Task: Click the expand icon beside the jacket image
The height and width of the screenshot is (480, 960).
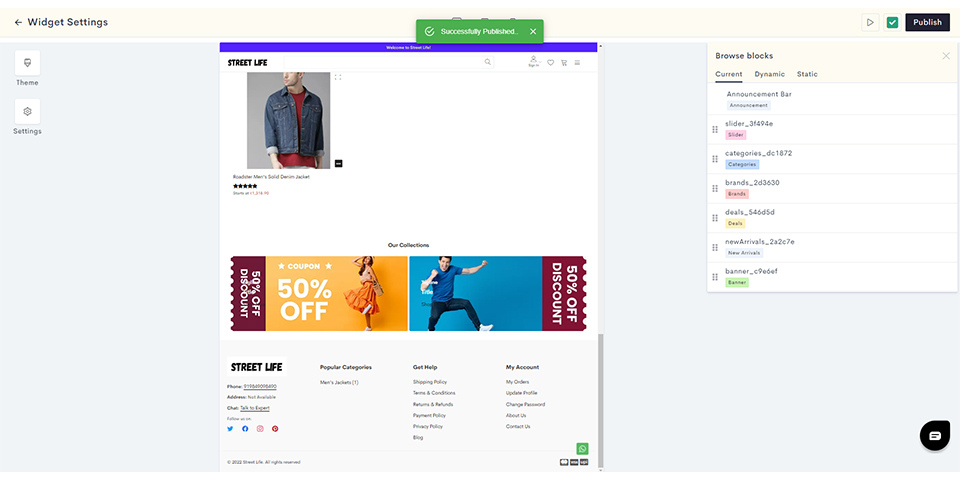Action: [x=338, y=77]
